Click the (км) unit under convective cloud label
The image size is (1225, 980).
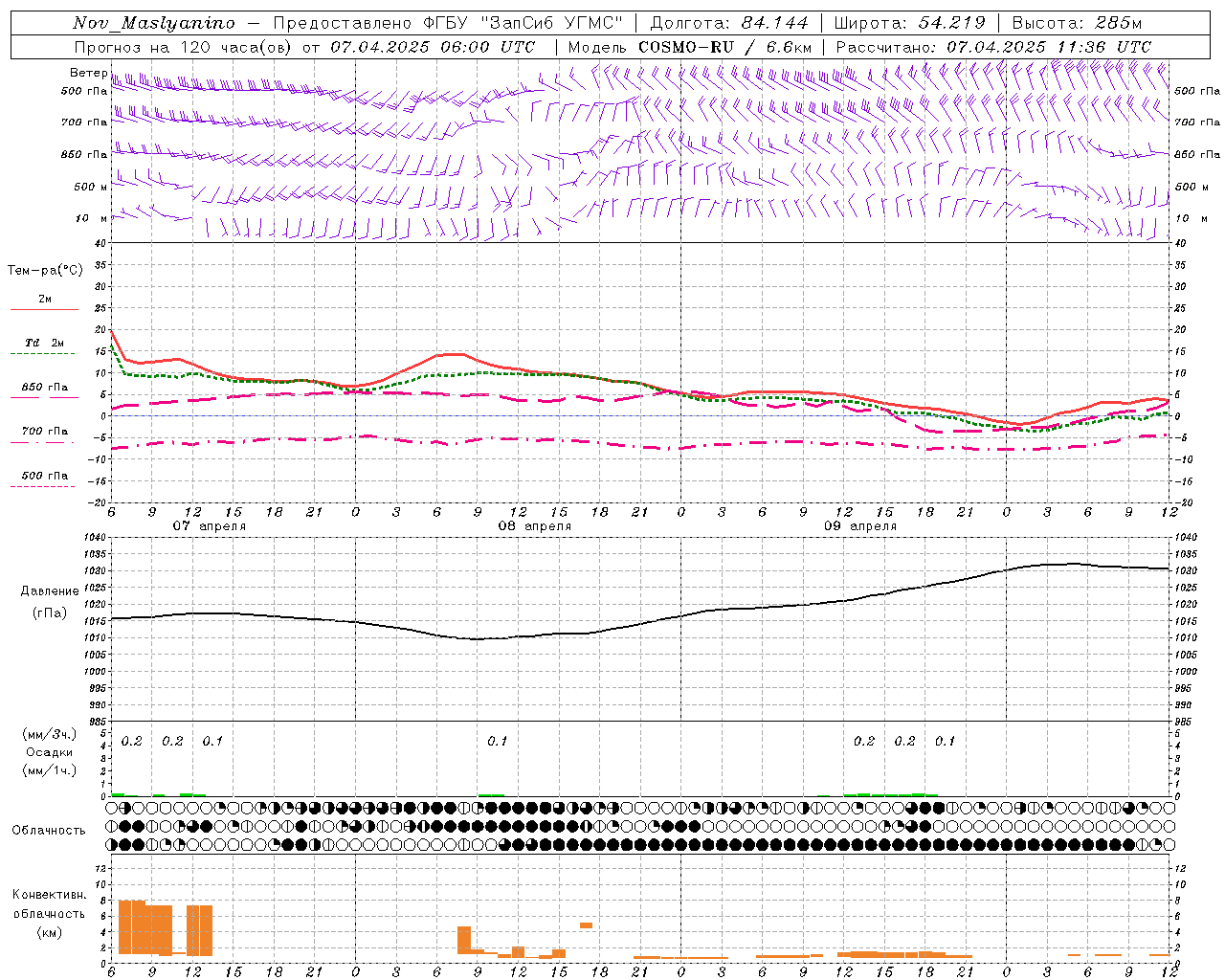point(50,932)
